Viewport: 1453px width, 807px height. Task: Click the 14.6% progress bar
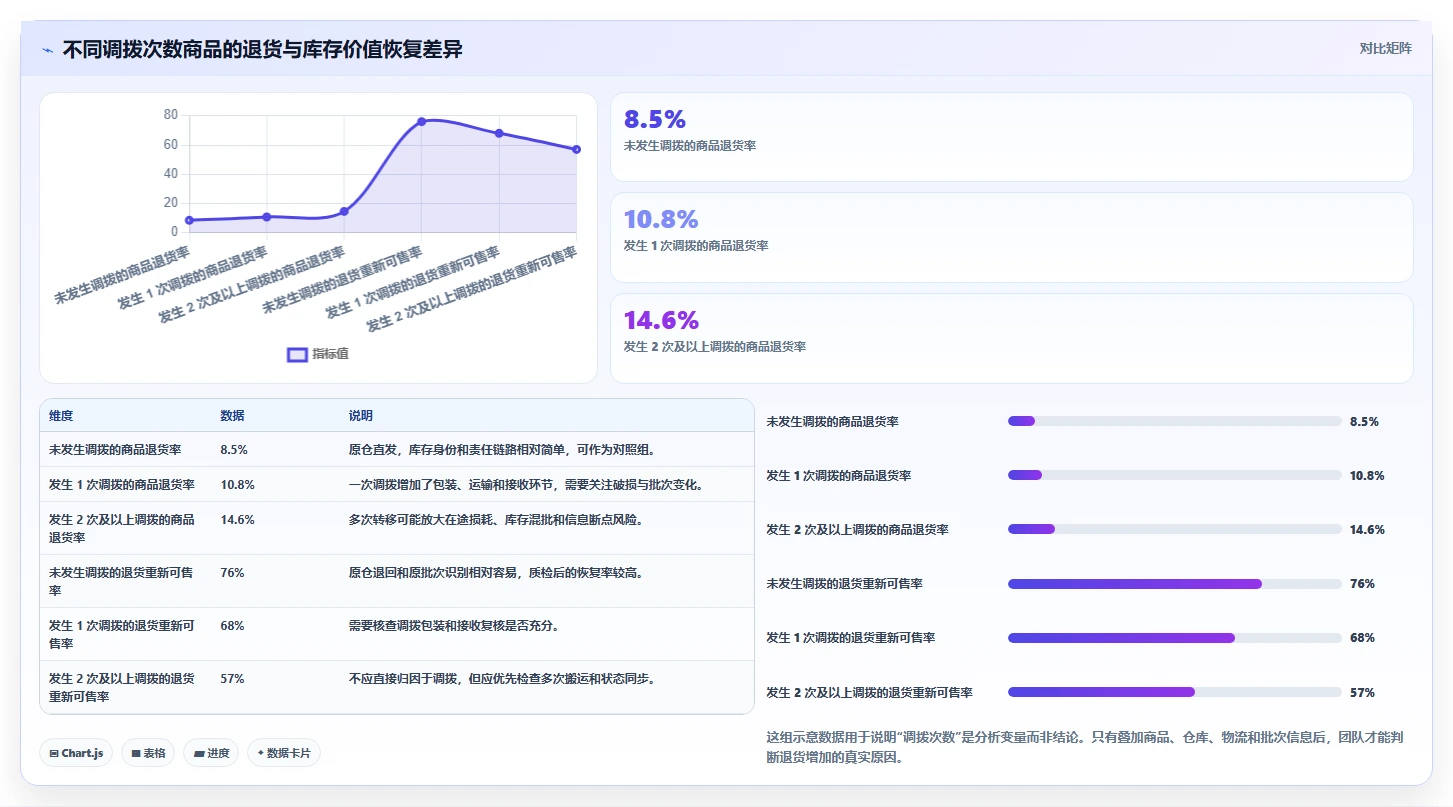(x=1174, y=530)
